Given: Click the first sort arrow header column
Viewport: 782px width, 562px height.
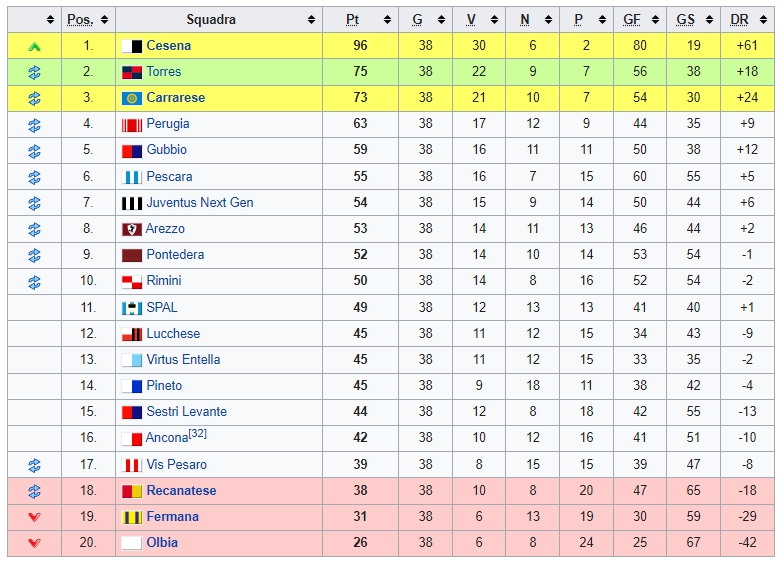Looking at the screenshot, I should tap(34, 20).
